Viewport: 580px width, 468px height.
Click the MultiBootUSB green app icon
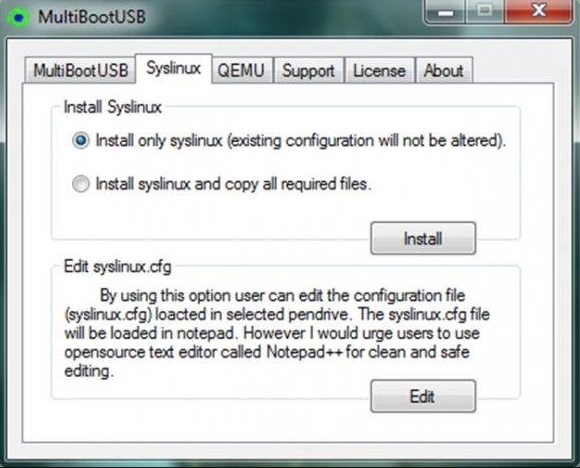tap(18, 17)
